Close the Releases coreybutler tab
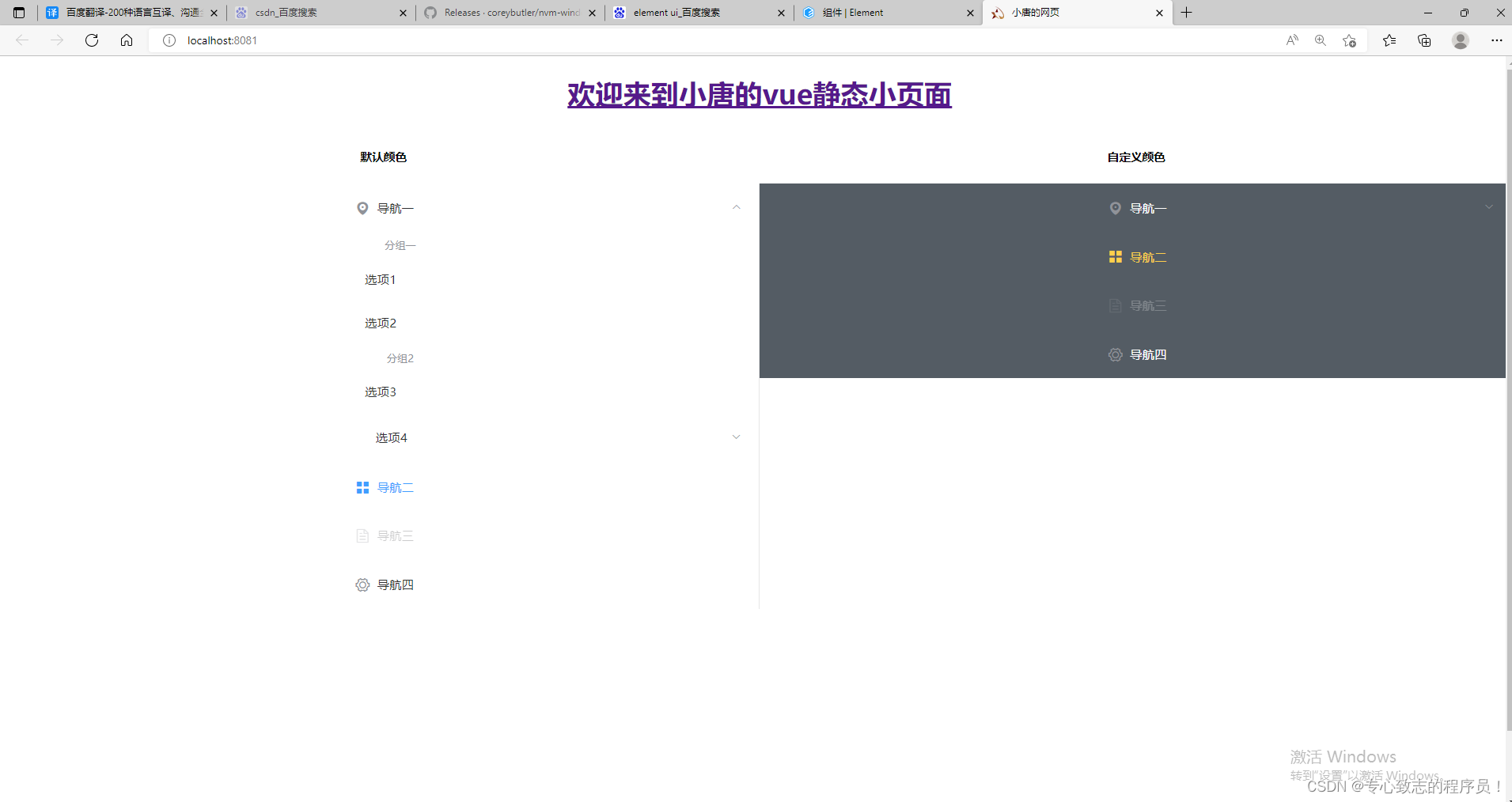The image size is (1512, 802). click(593, 13)
